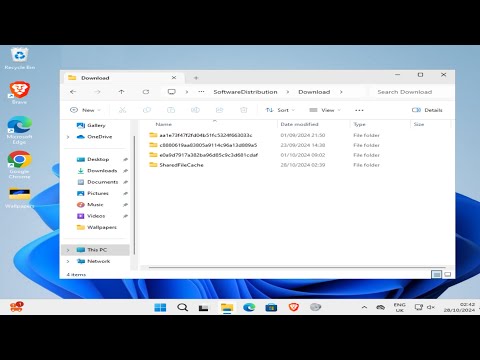The height and width of the screenshot is (360, 480).
Task: Expand the OneDrive tree node
Action: pos(68,137)
